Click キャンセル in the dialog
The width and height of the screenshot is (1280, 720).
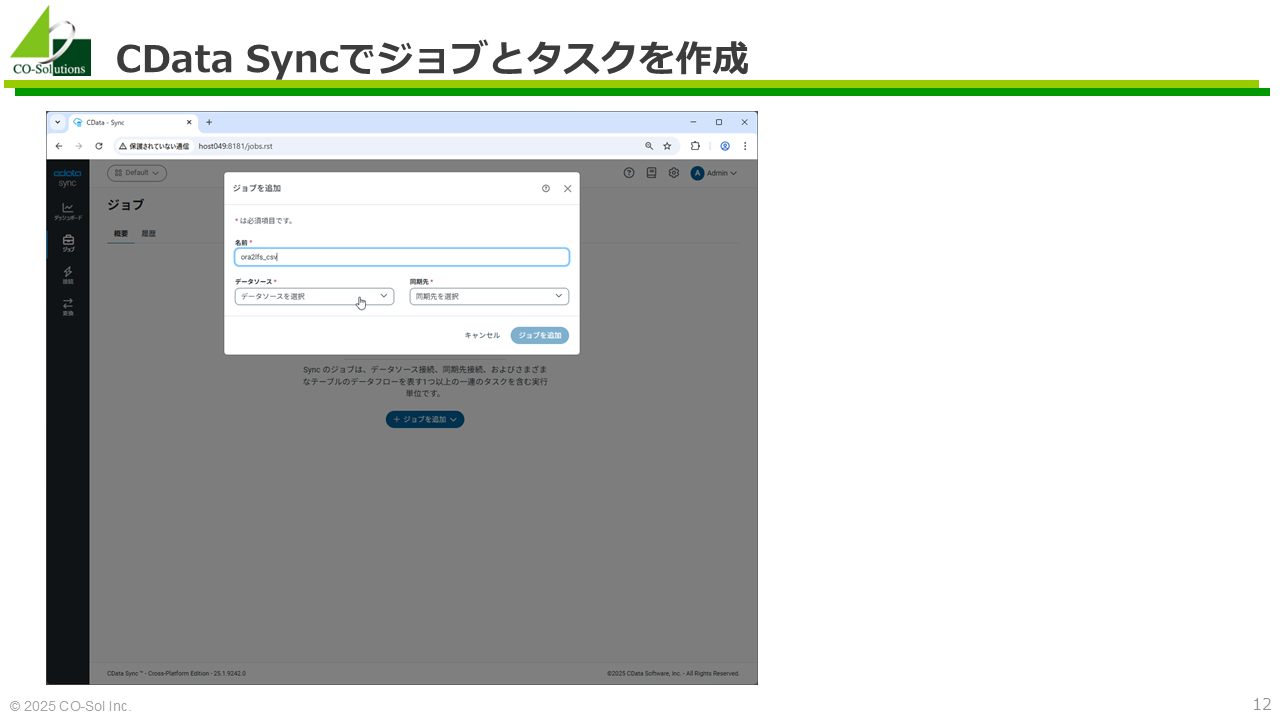click(482, 335)
